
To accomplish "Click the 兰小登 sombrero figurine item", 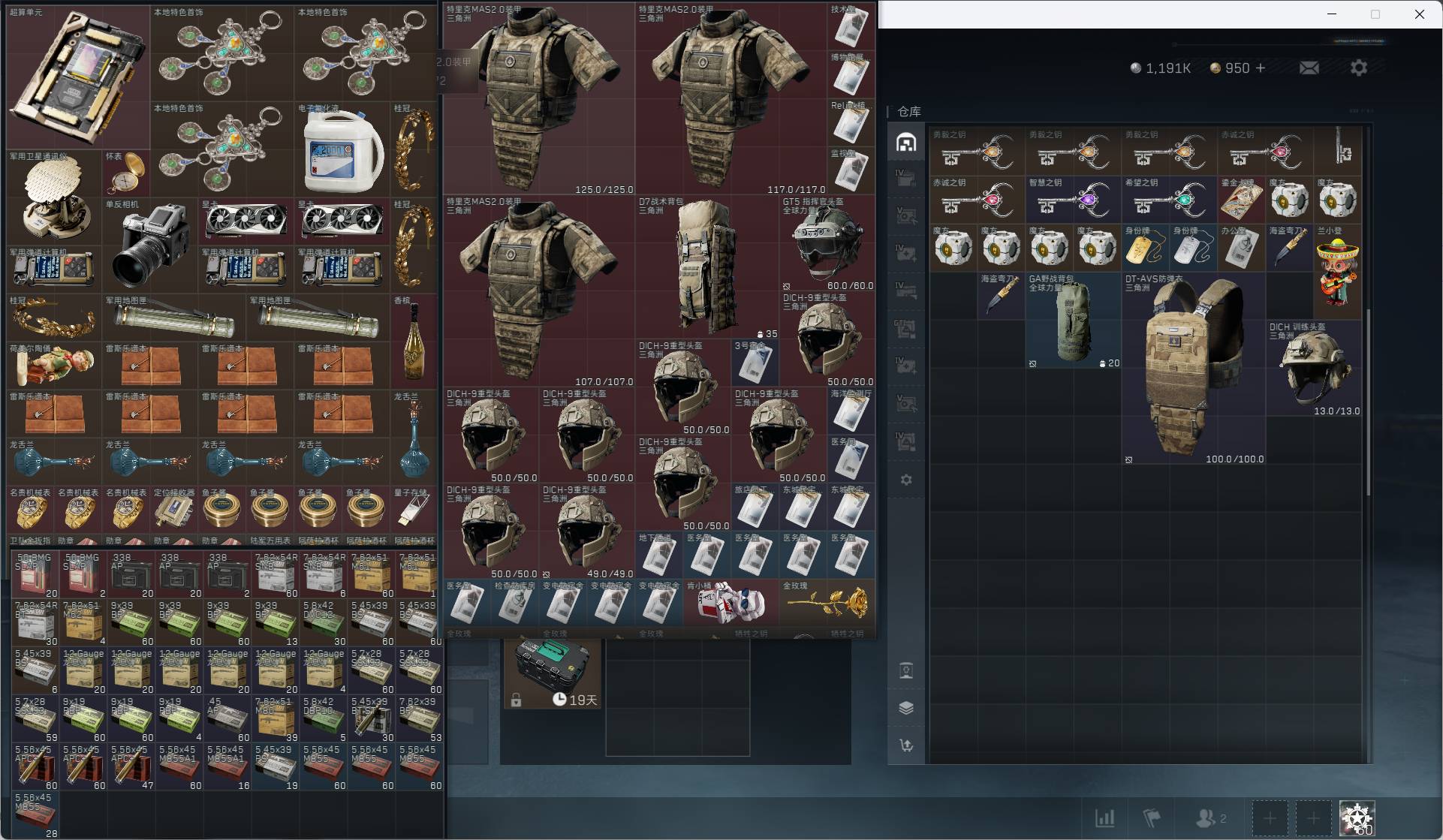I will [x=1338, y=272].
